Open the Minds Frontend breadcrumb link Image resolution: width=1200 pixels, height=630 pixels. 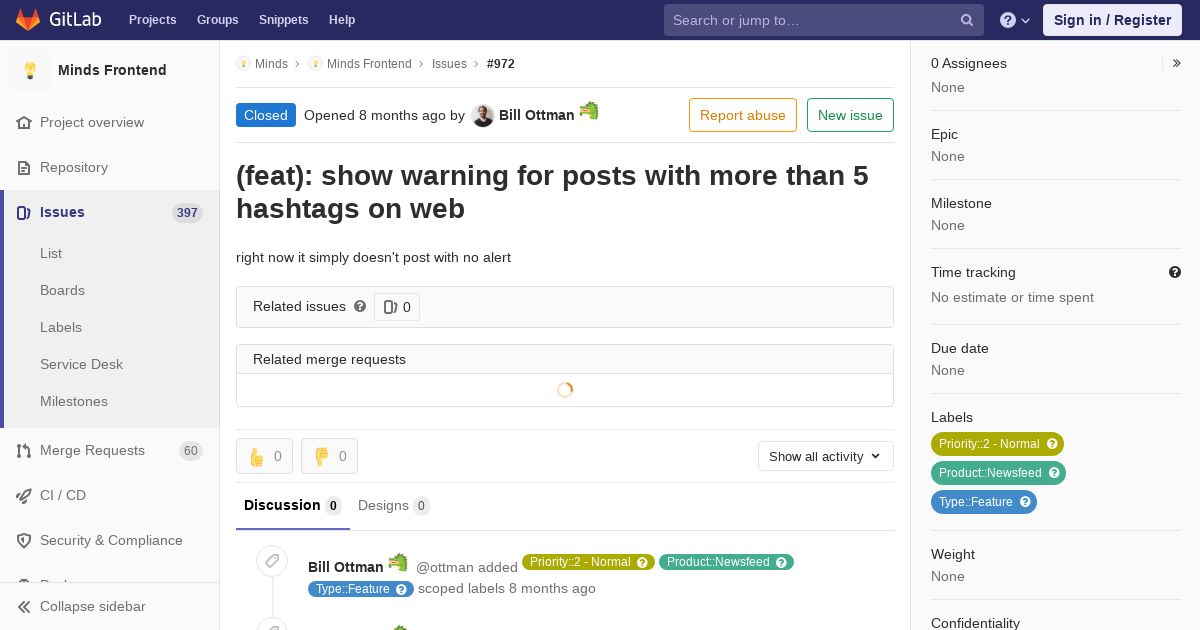pos(369,63)
